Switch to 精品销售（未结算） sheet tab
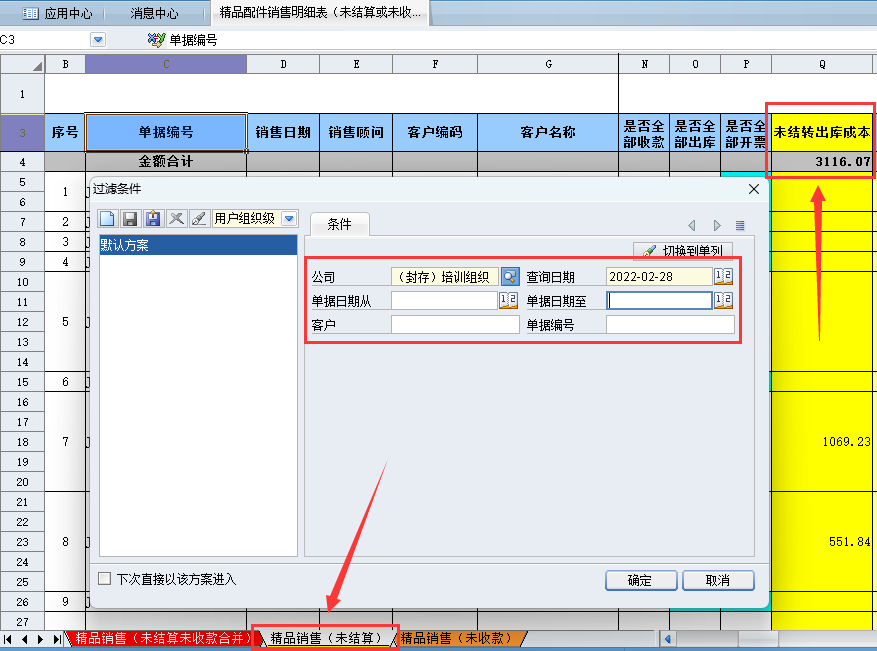877x651 pixels. tap(326, 638)
